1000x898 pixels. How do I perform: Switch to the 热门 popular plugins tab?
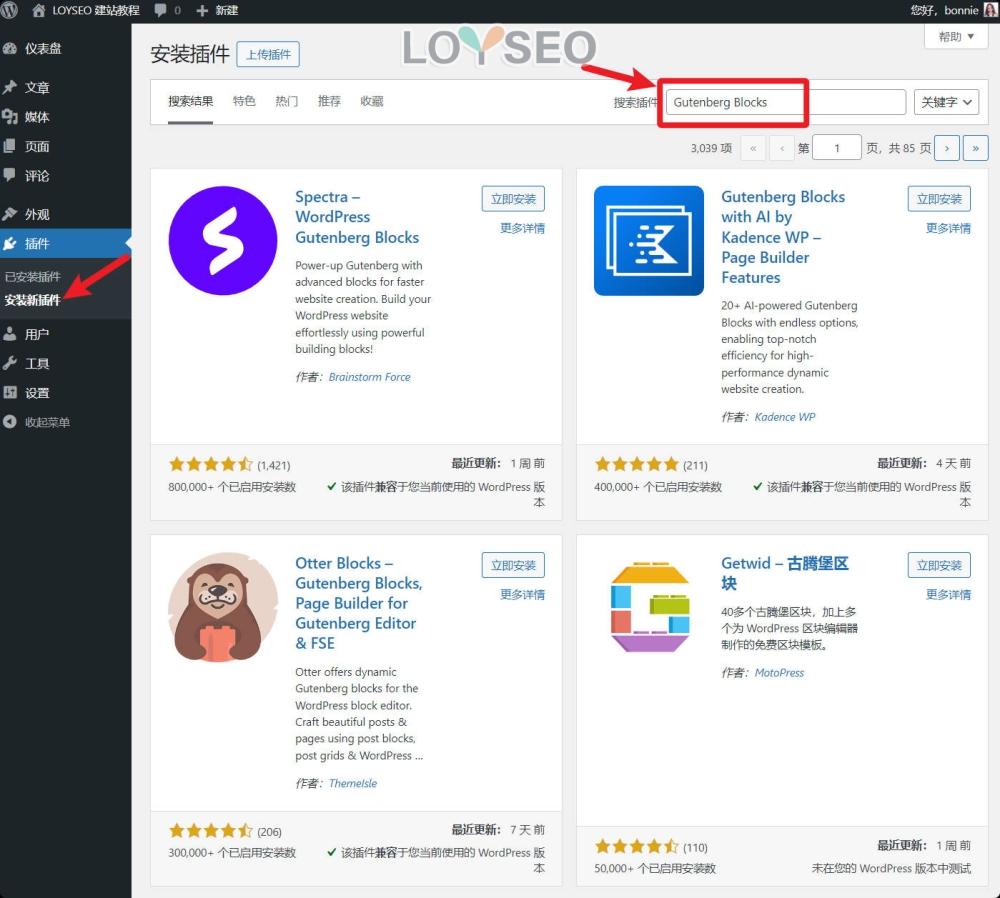[x=286, y=100]
